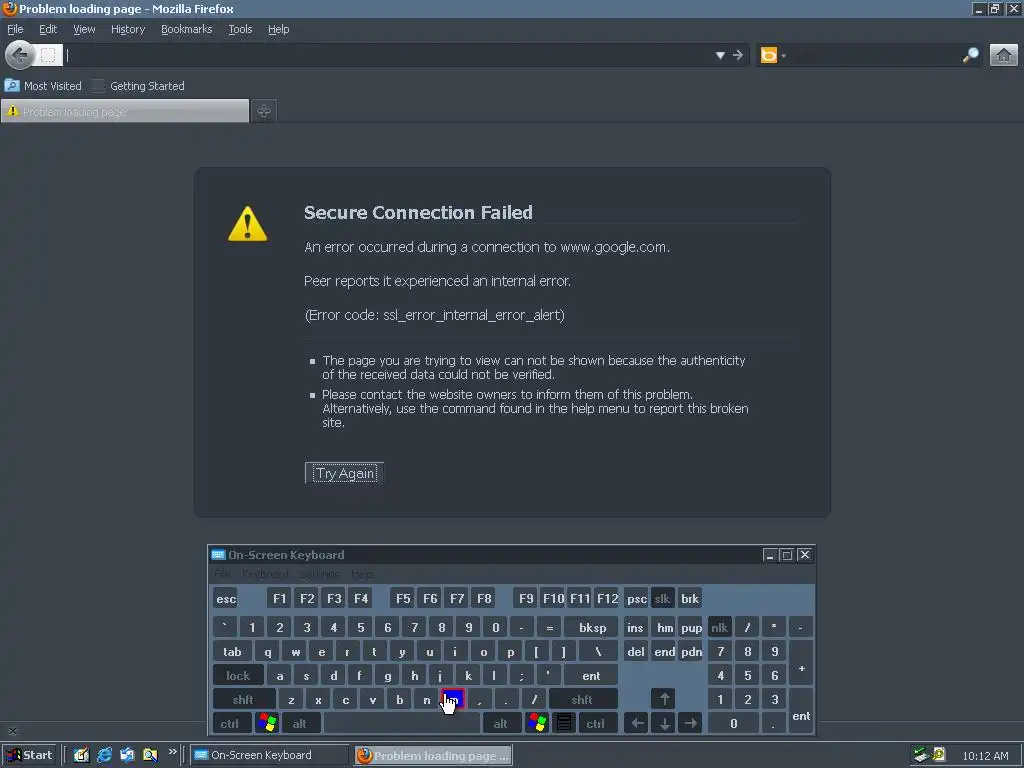Screen dimensions: 1024x768
Task: Open the File menu
Action: click(x=15, y=29)
